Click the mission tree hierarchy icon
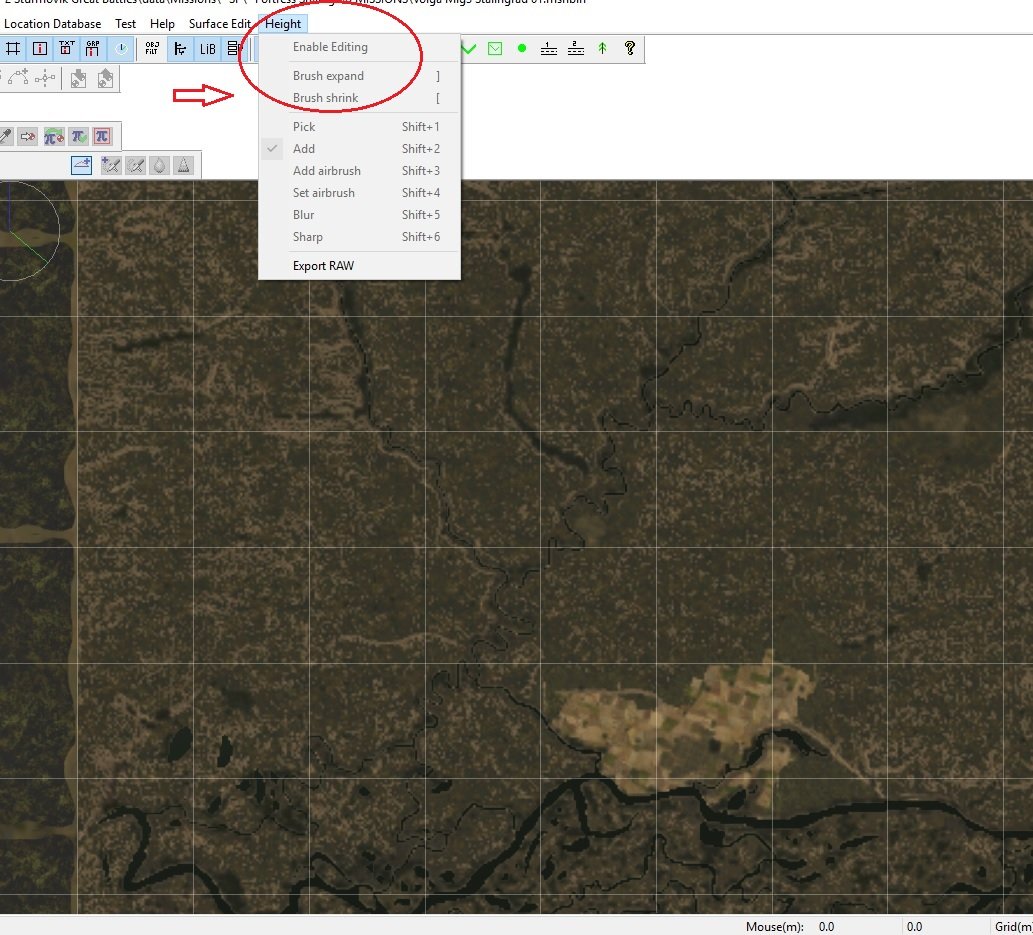The width and height of the screenshot is (1033, 935). [x=180, y=49]
